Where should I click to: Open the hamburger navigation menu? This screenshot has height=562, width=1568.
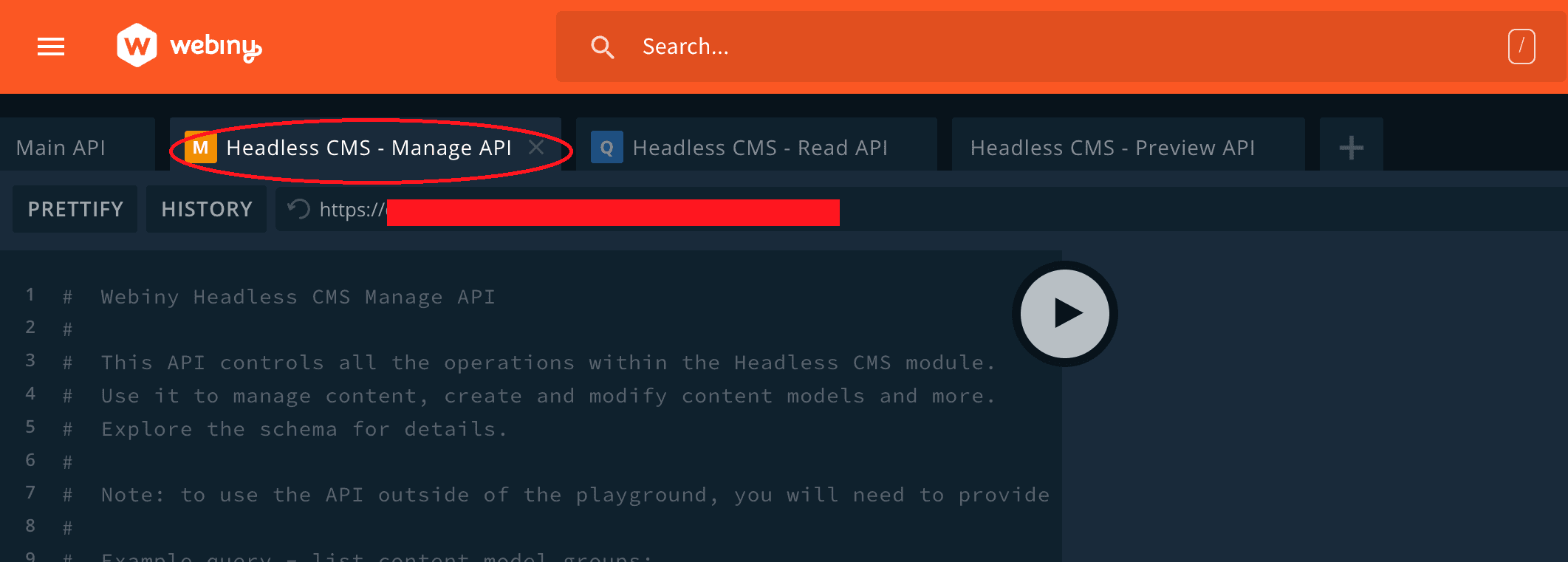[x=51, y=47]
